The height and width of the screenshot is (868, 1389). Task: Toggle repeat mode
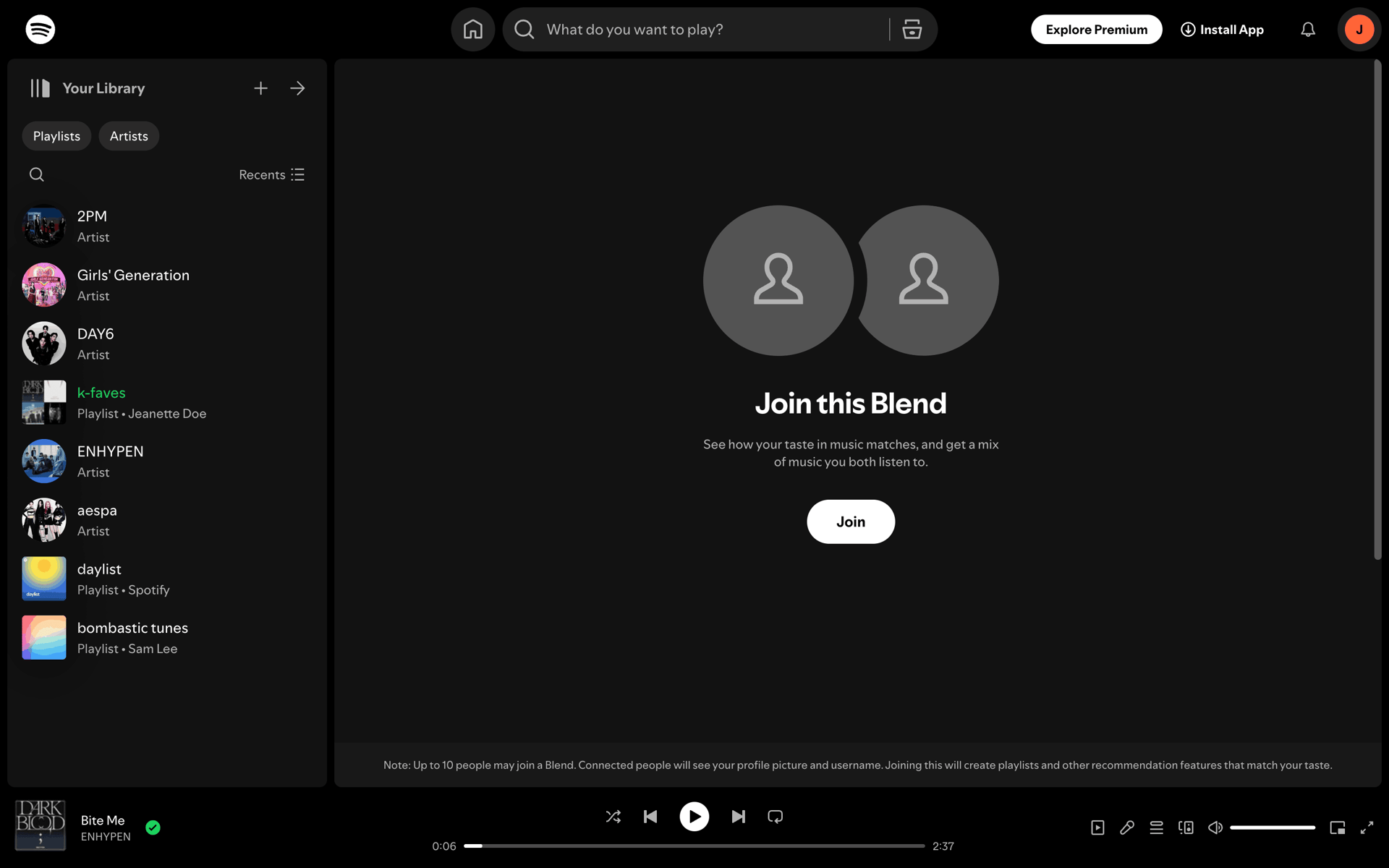(x=776, y=817)
